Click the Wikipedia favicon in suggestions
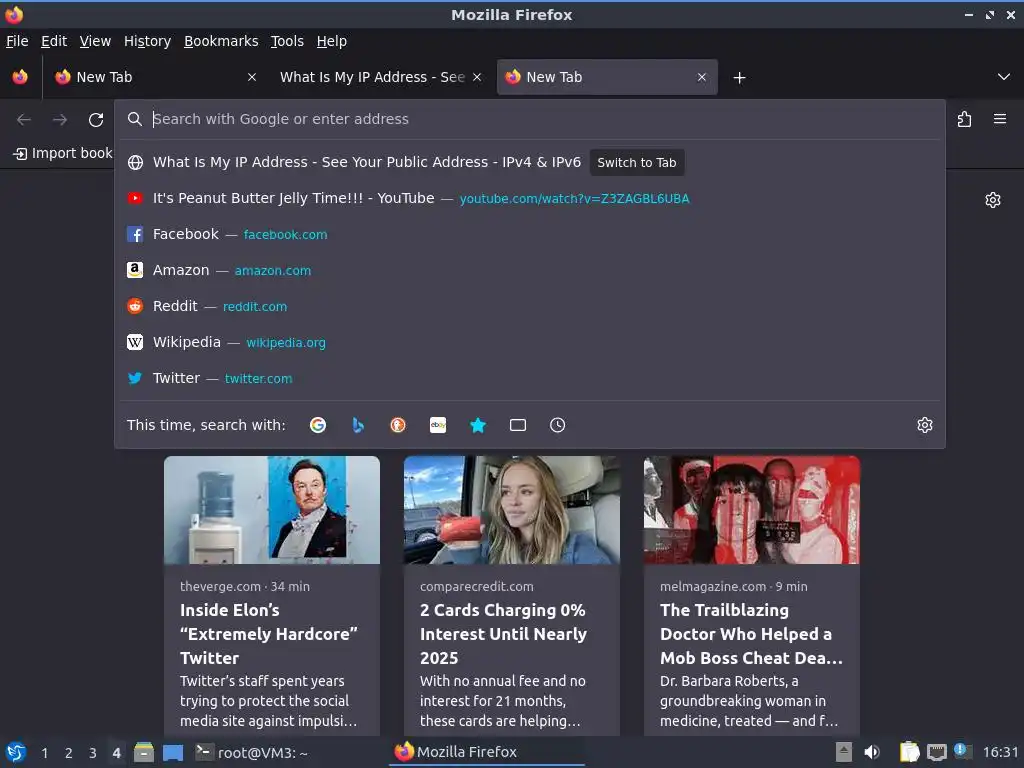1024x768 pixels. pyautogui.click(x=135, y=342)
